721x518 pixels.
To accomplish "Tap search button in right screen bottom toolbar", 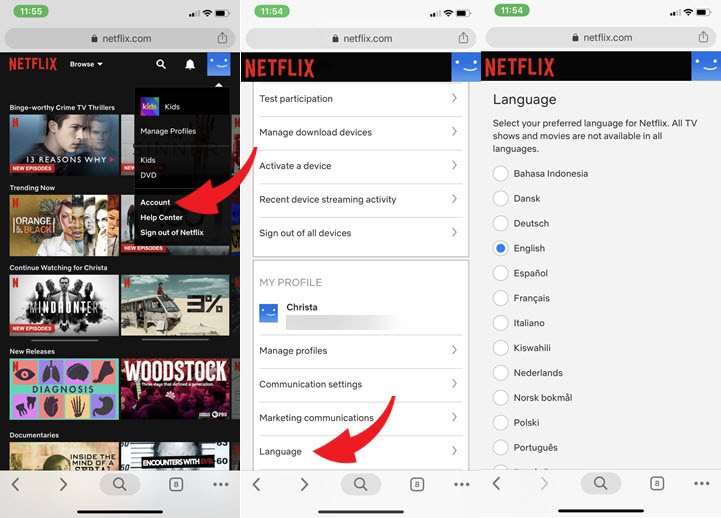I will click(x=601, y=483).
